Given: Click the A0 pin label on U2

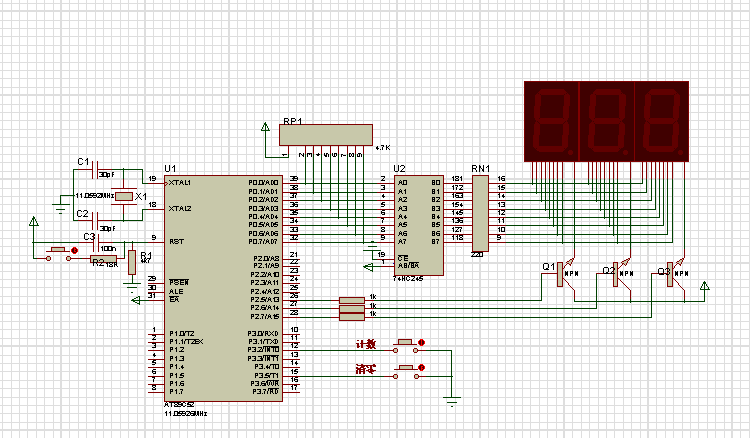Looking at the screenshot, I should pyautogui.click(x=403, y=183).
